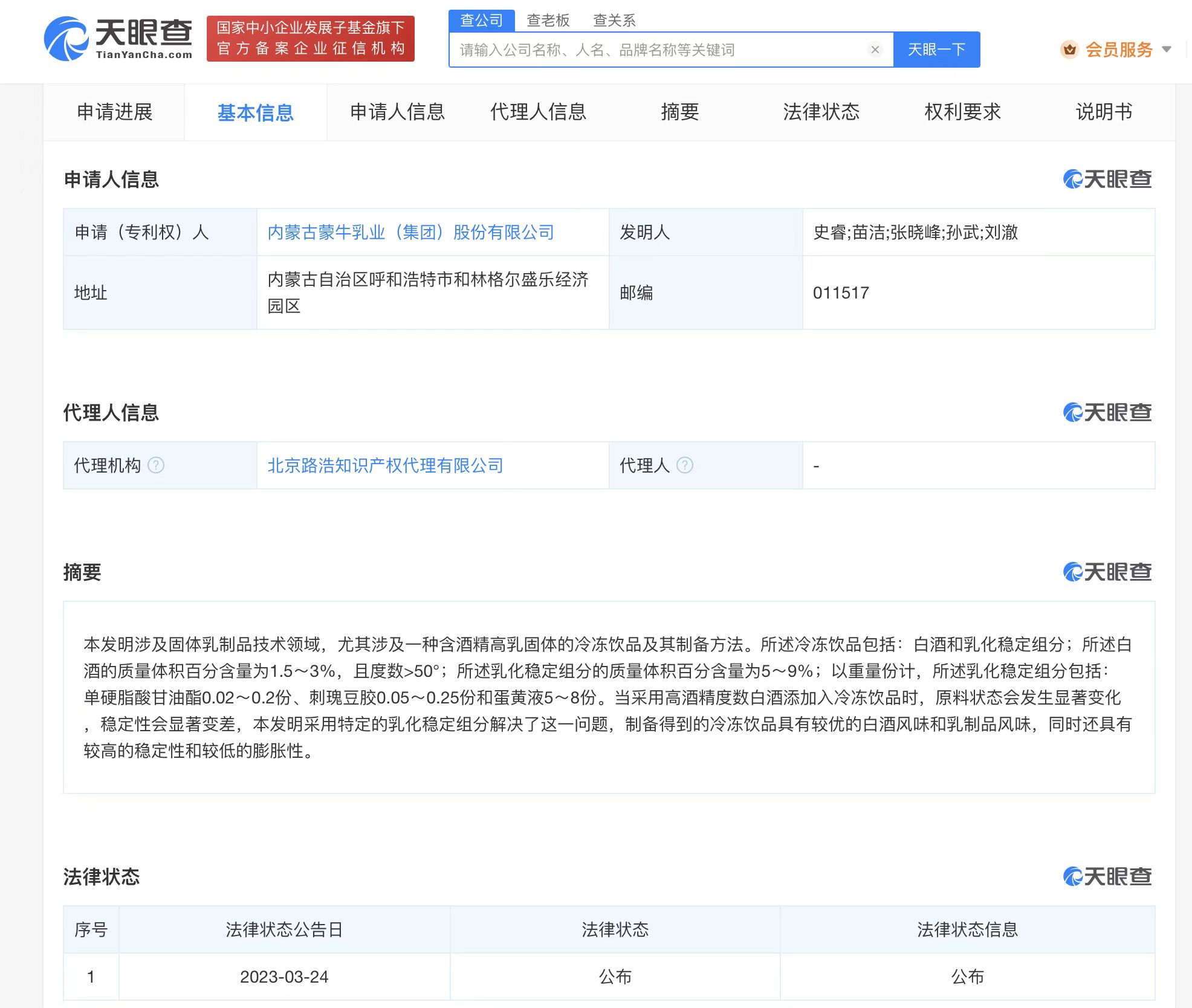Click the 公布 cell under 法律状态 column
The image size is (1192, 1008).
[x=615, y=977]
